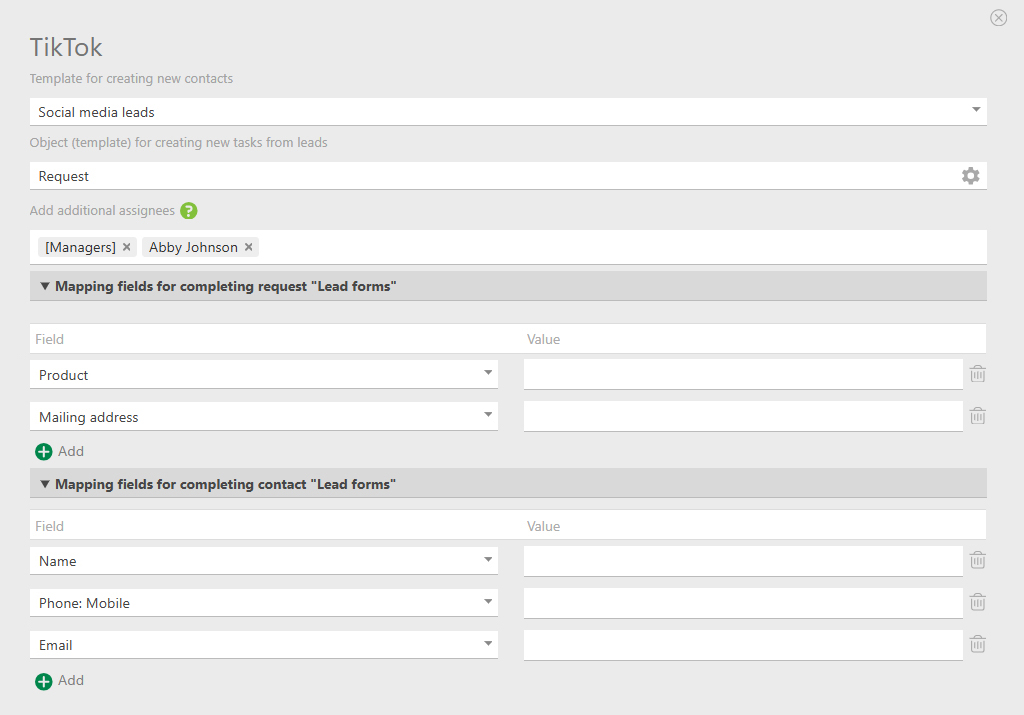
Task: Delete the Product mapping row
Action: [x=978, y=374]
